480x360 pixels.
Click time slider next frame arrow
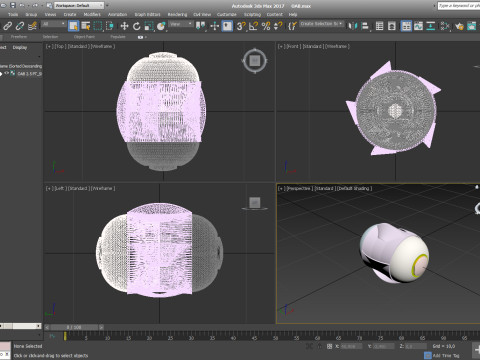(101, 327)
